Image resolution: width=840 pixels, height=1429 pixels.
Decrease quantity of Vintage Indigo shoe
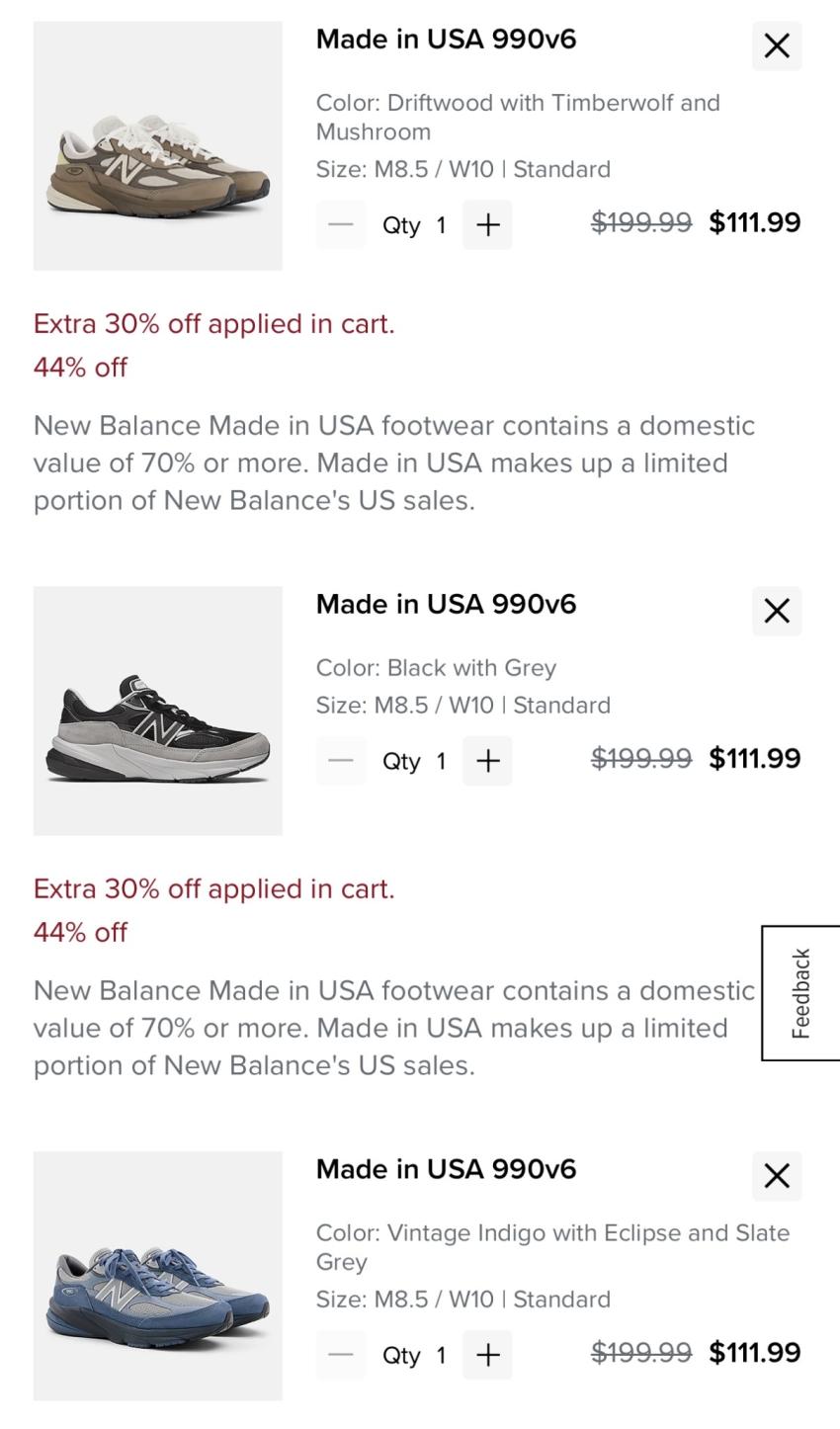tap(341, 1355)
